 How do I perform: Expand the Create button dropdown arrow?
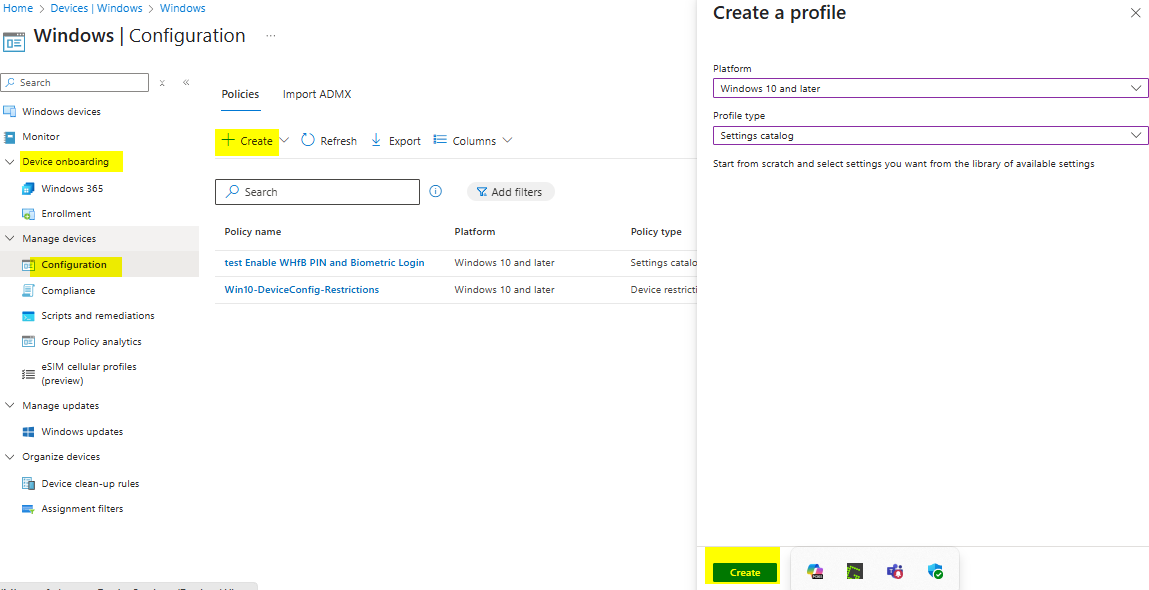coord(285,140)
